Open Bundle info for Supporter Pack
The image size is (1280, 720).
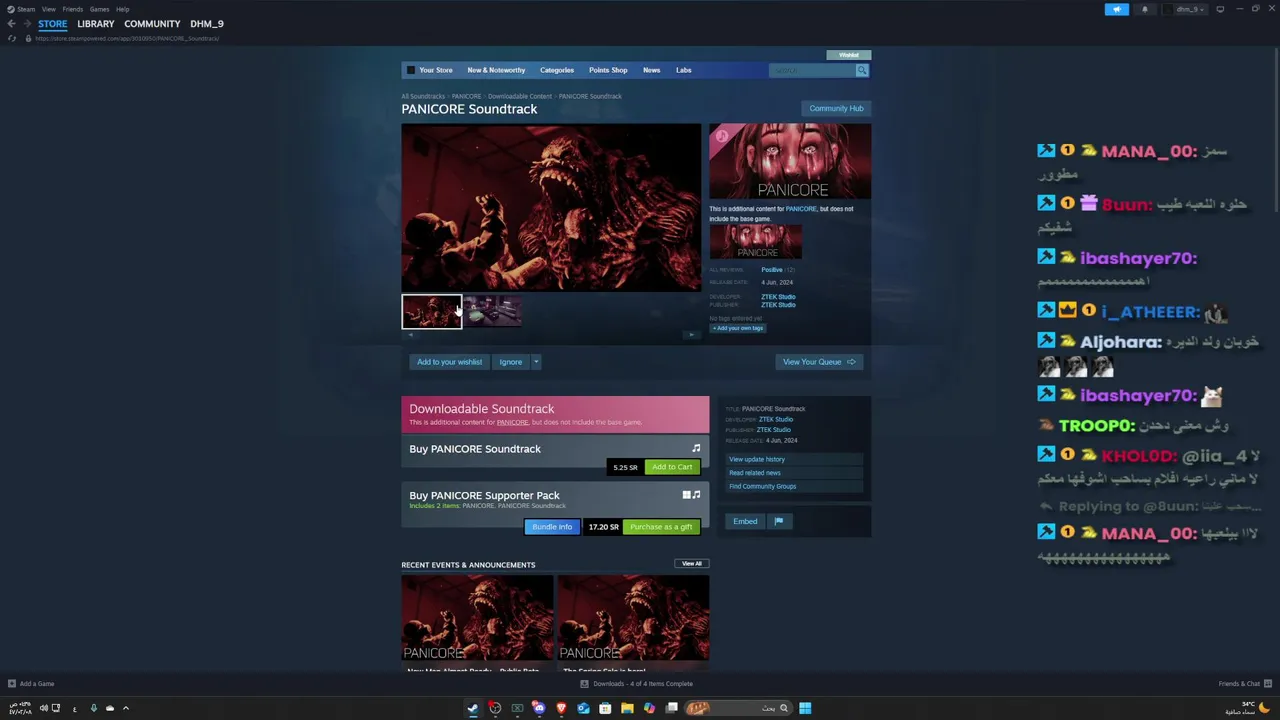pyautogui.click(x=552, y=527)
